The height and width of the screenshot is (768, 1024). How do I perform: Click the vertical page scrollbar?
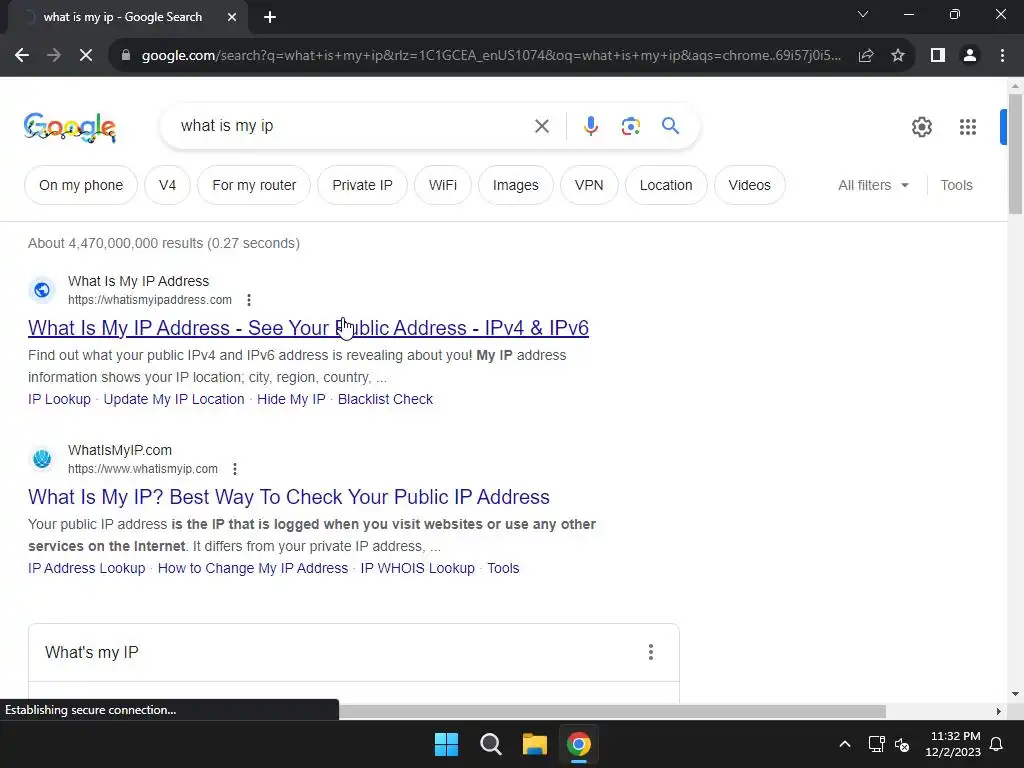1015,154
